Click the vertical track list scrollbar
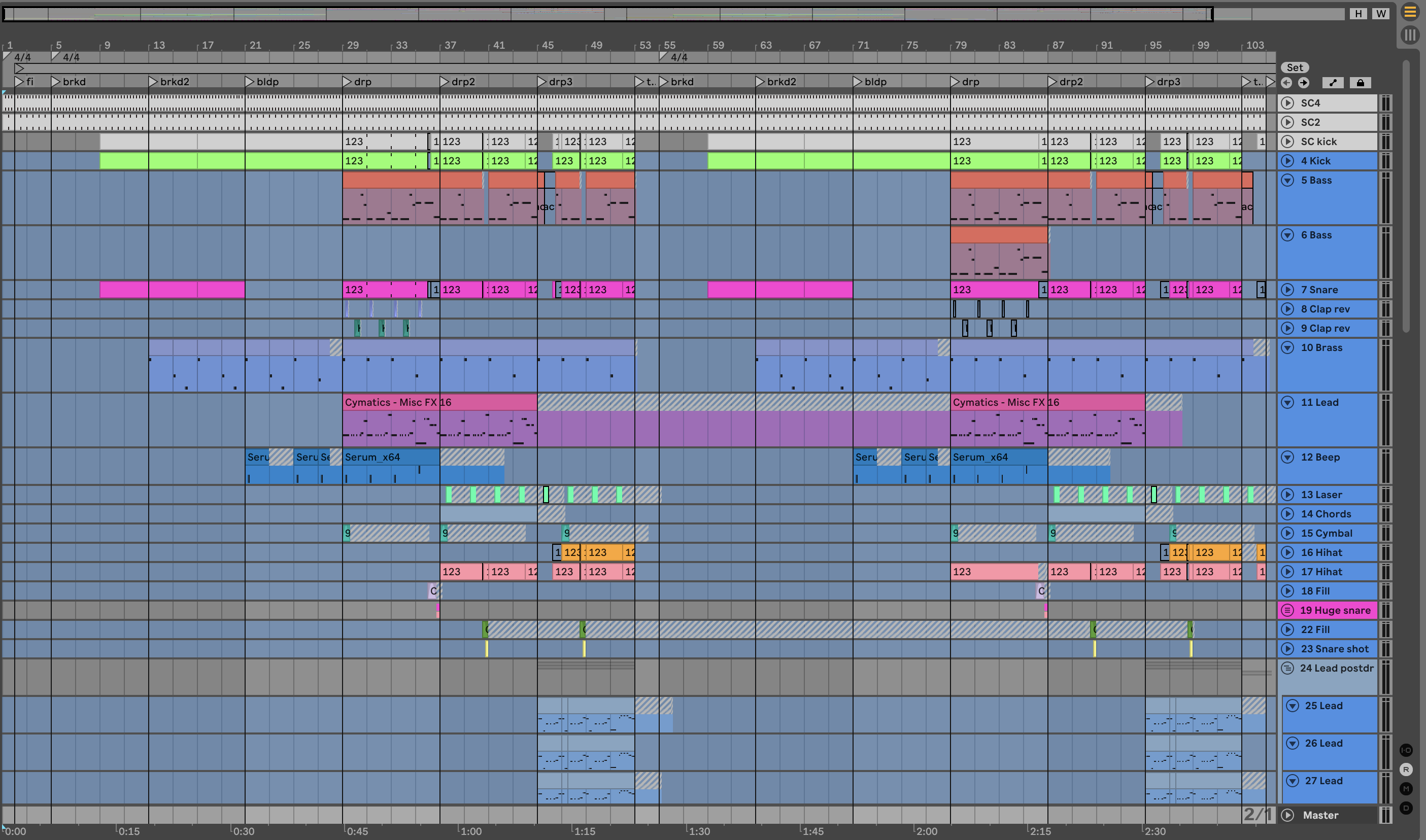The height and width of the screenshot is (840, 1426). click(1406, 195)
